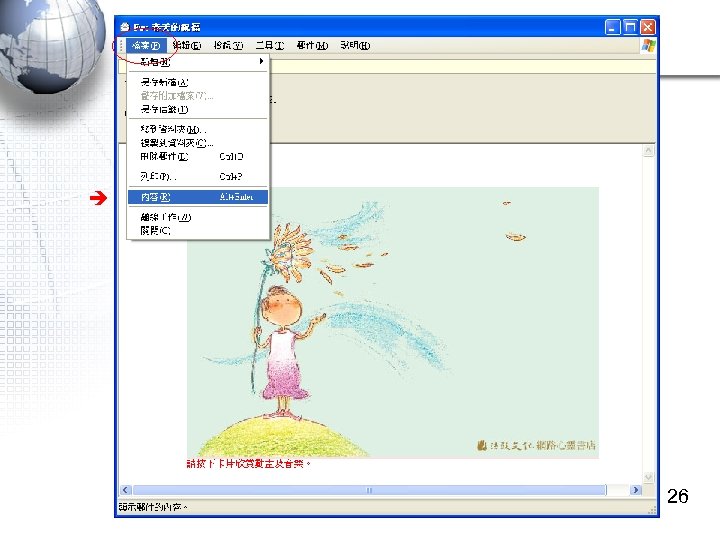Image resolution: width=720 pixels, height=540 pixels.
Task: Maximize the message window
Action: [x=630, y=27]
